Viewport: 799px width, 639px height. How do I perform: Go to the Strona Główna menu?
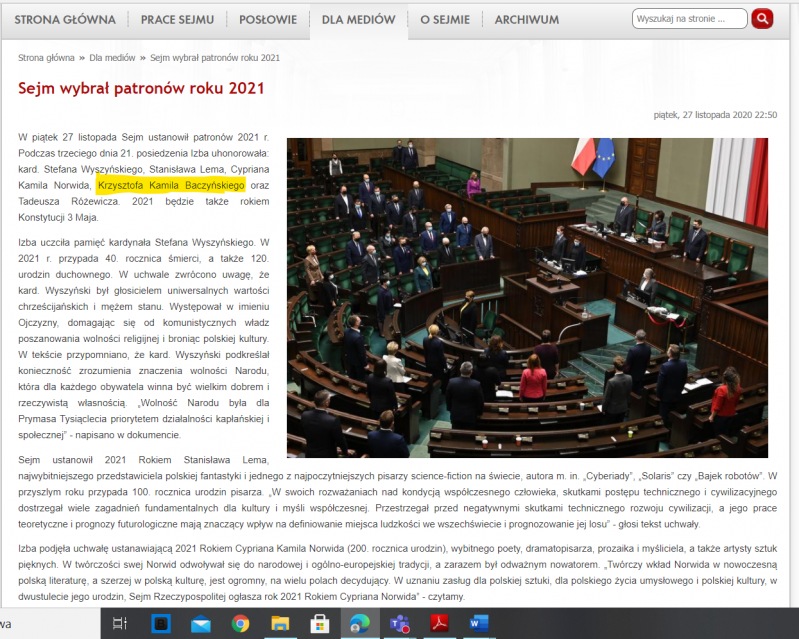tap(65, 20)
